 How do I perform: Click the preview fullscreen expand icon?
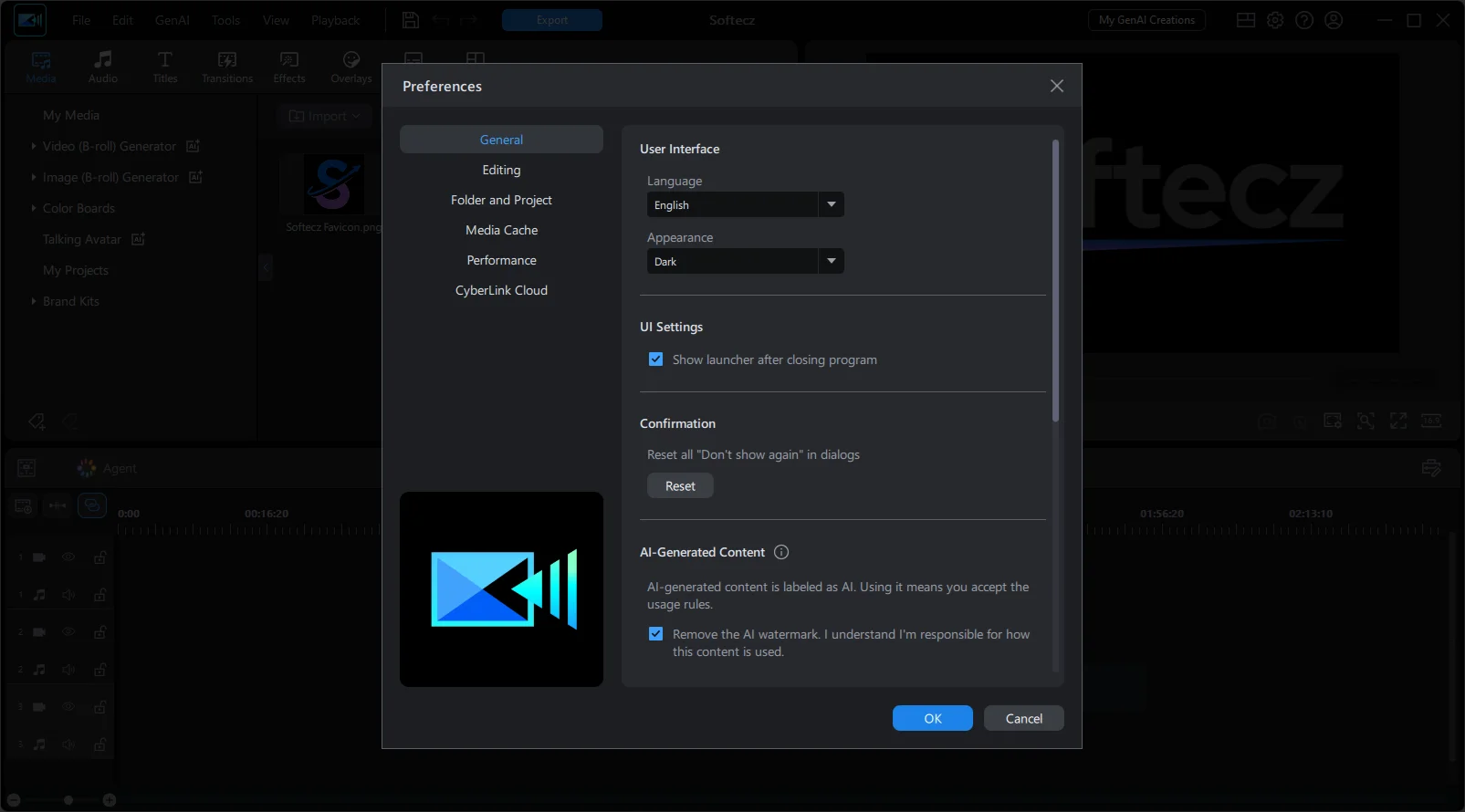tap(1398, 421)
